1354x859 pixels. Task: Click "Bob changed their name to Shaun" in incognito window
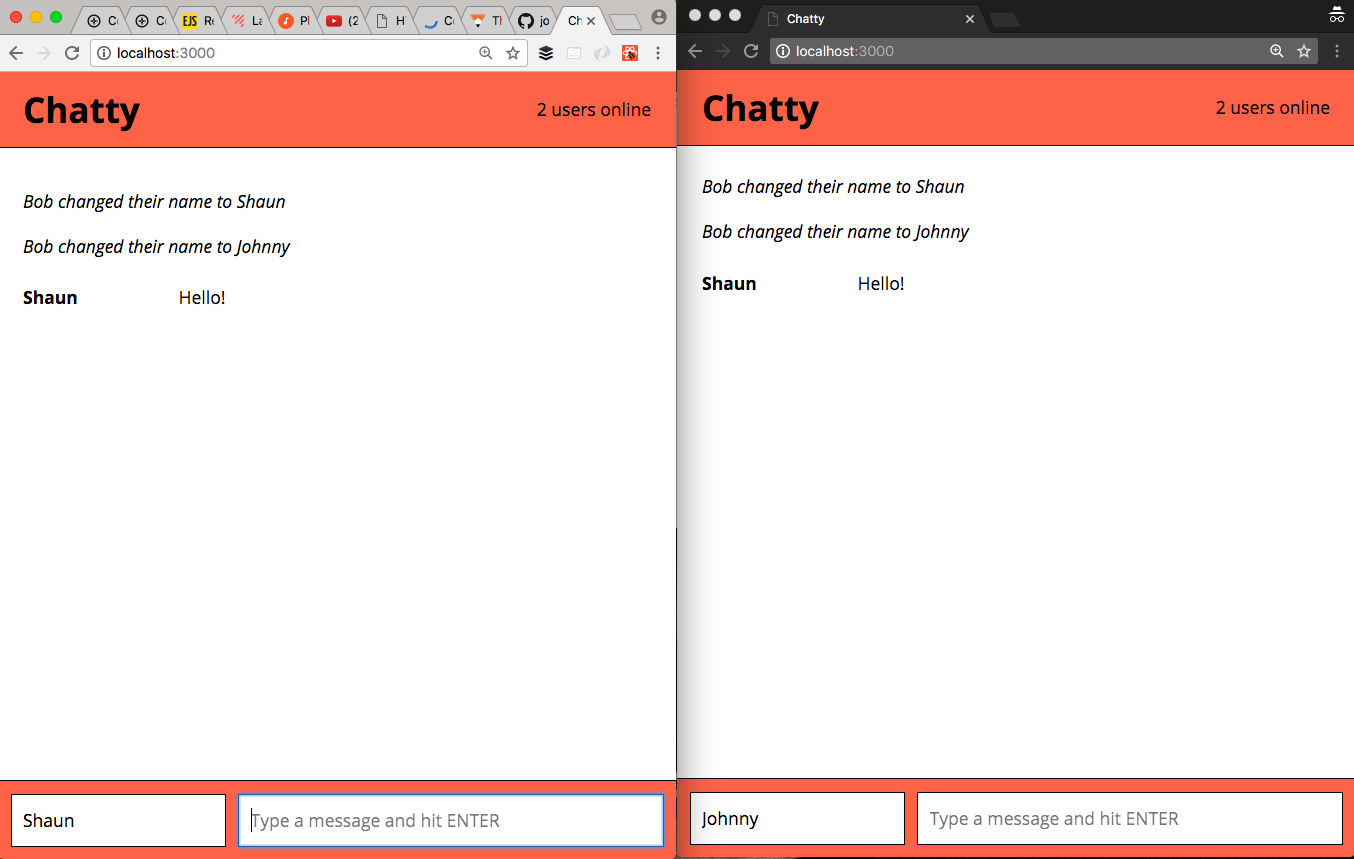coord(833,187)
